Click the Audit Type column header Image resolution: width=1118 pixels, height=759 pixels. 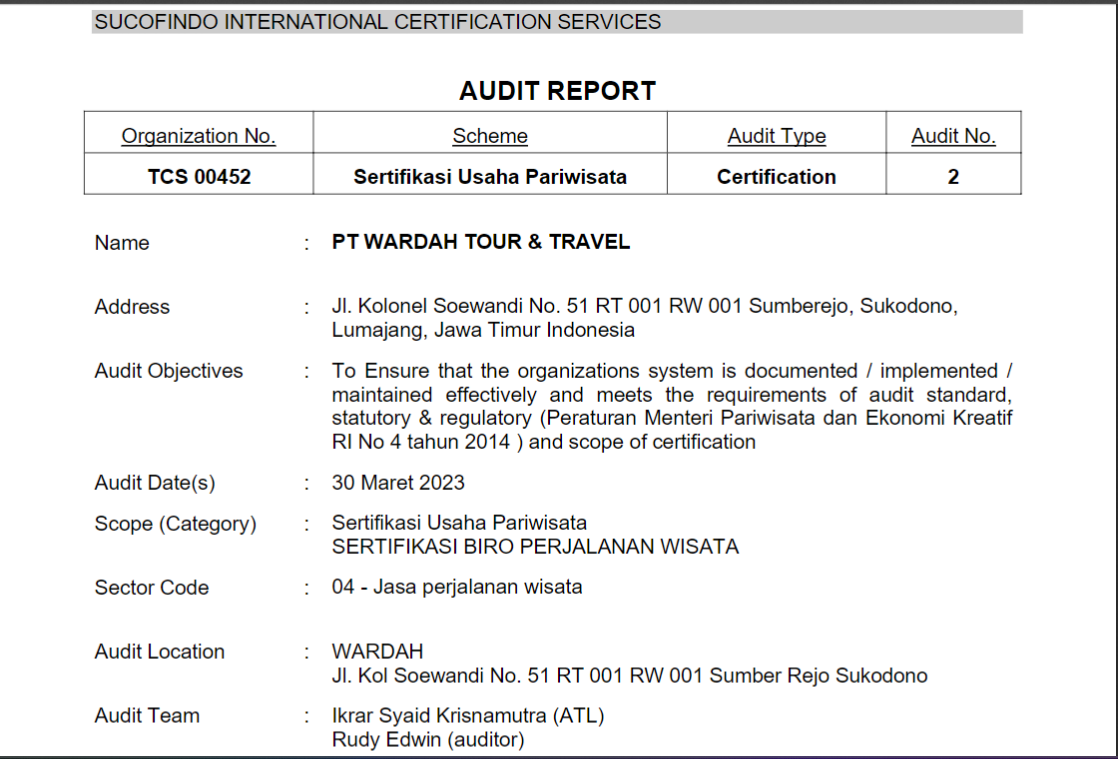click(776, 136)
